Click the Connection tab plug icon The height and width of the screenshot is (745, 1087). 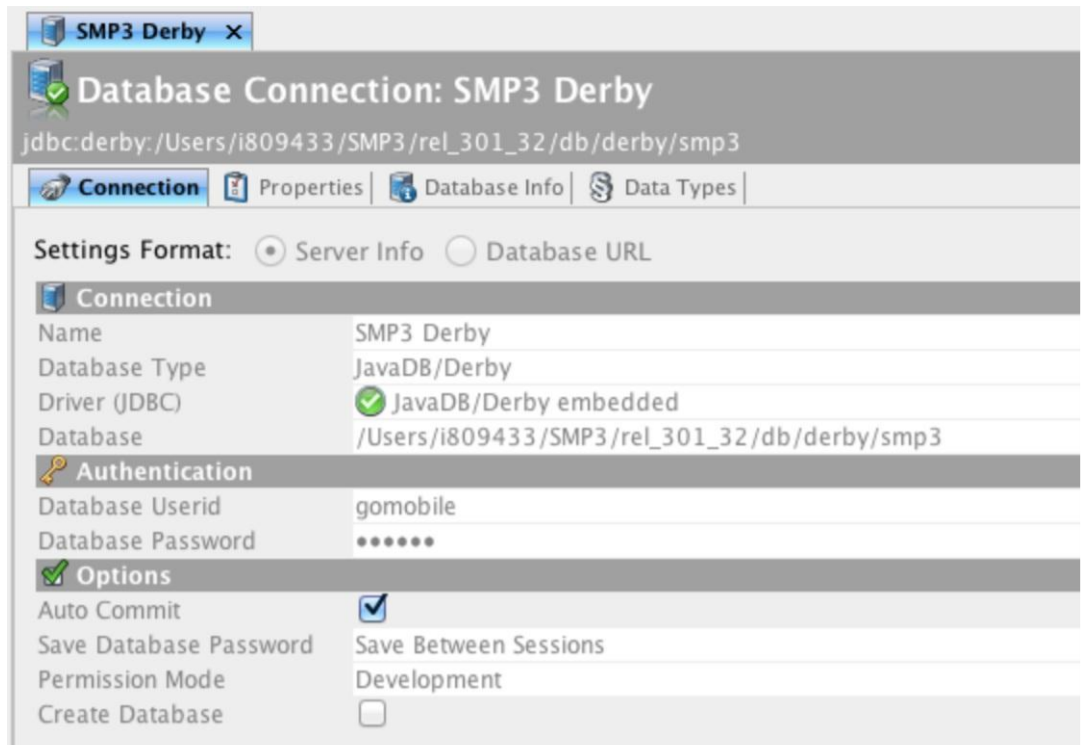click(55, 188)
